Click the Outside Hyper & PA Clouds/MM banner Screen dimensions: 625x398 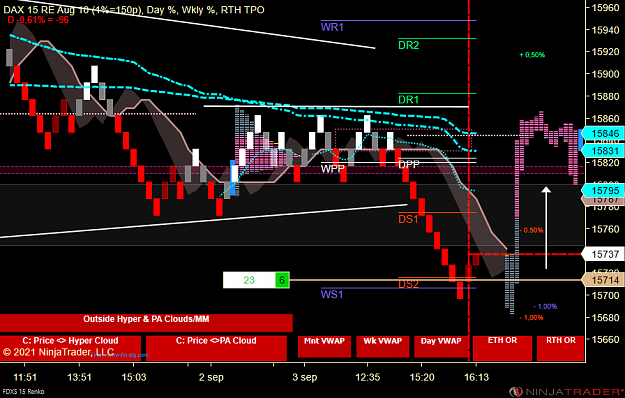pos(146,323)
